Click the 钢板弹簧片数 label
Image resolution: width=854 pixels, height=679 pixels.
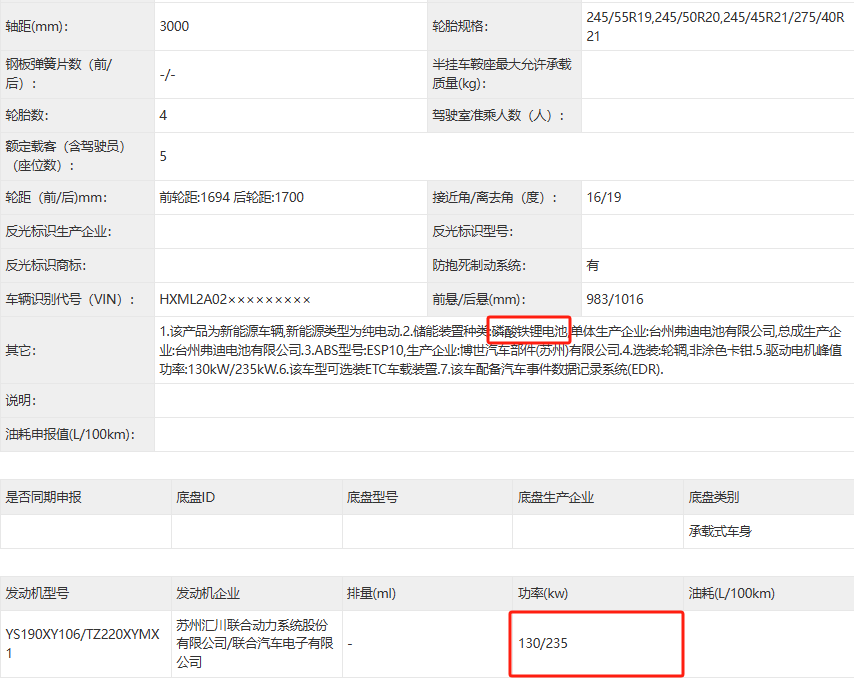point(58,74)
